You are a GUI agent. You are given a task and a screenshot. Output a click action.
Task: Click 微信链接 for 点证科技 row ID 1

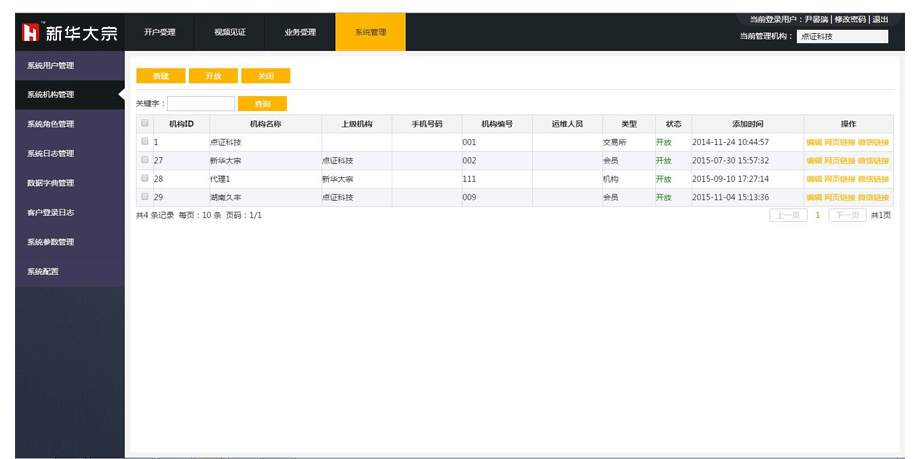tap(874, 142)
